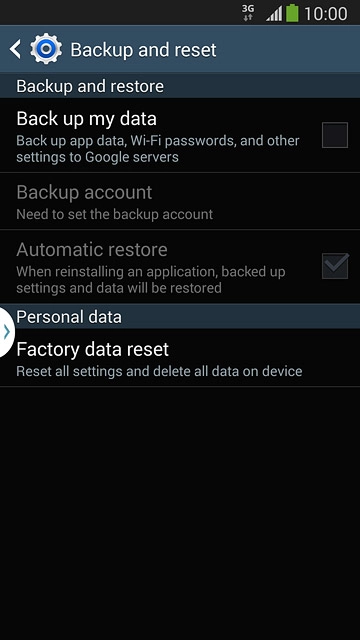Open Backup account setting
Screen dimensions: 360x640
(180, 201)
